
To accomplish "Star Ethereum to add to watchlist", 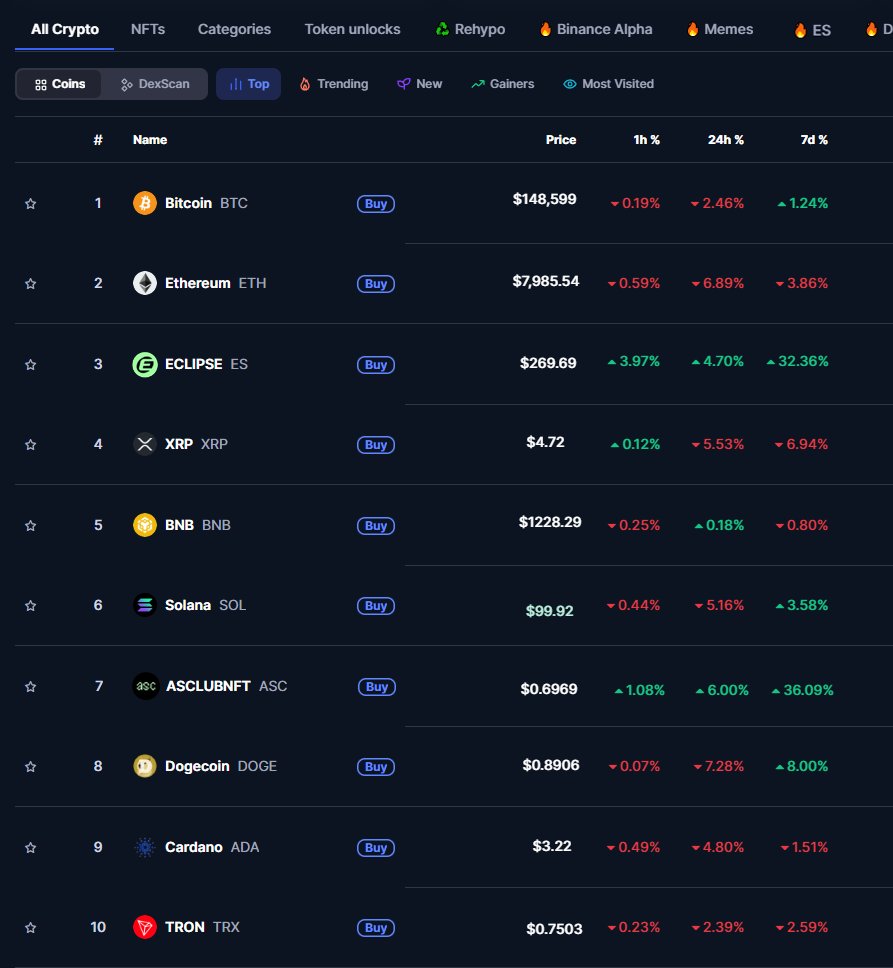I will [x=30, y=284].
